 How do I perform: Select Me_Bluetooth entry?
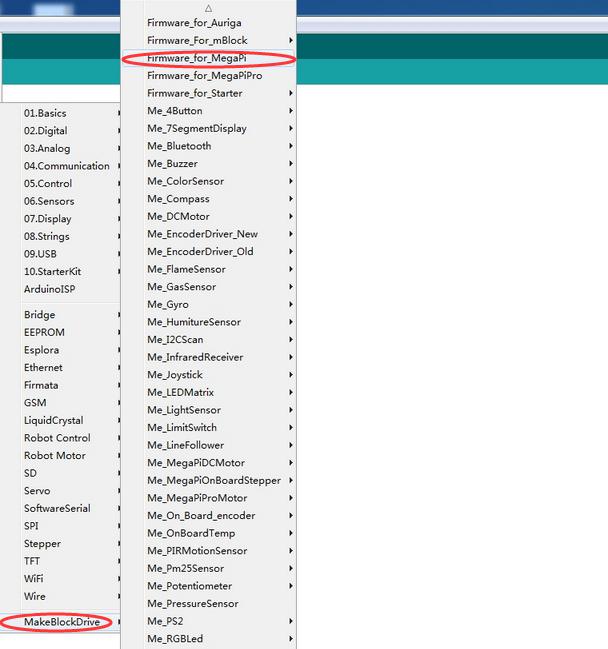point(209,146)
